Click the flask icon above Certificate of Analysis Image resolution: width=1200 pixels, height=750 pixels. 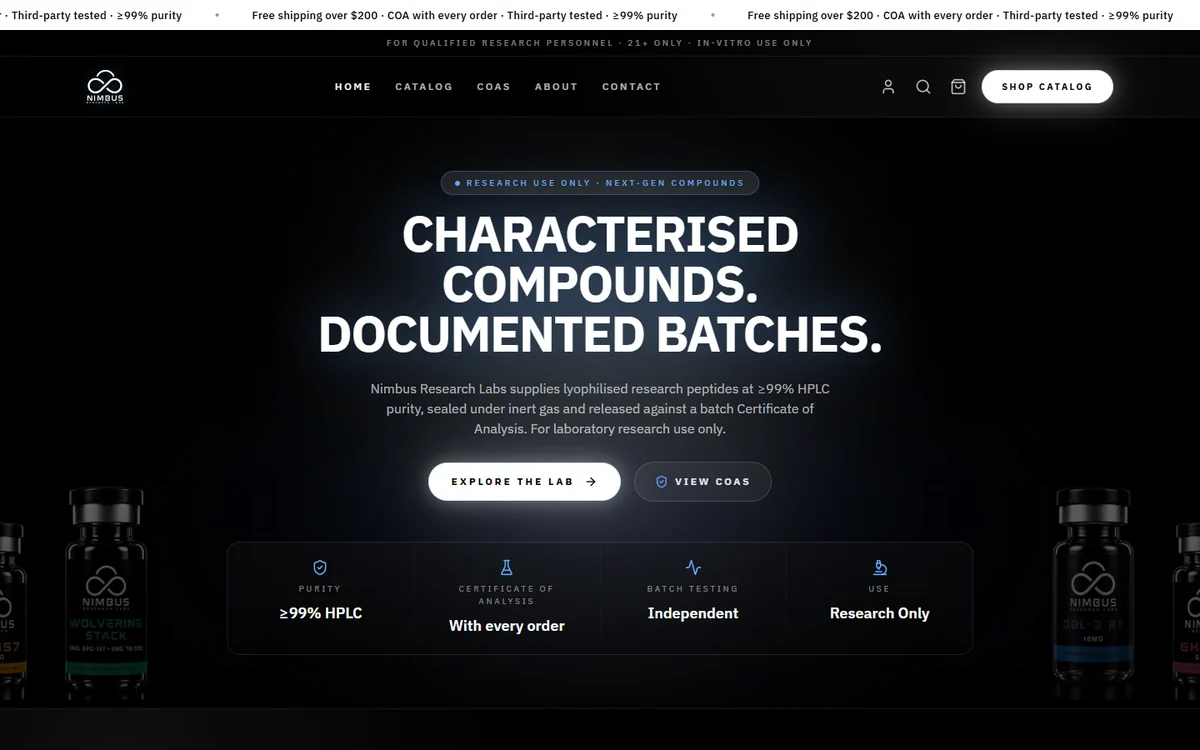coord(506,567)
